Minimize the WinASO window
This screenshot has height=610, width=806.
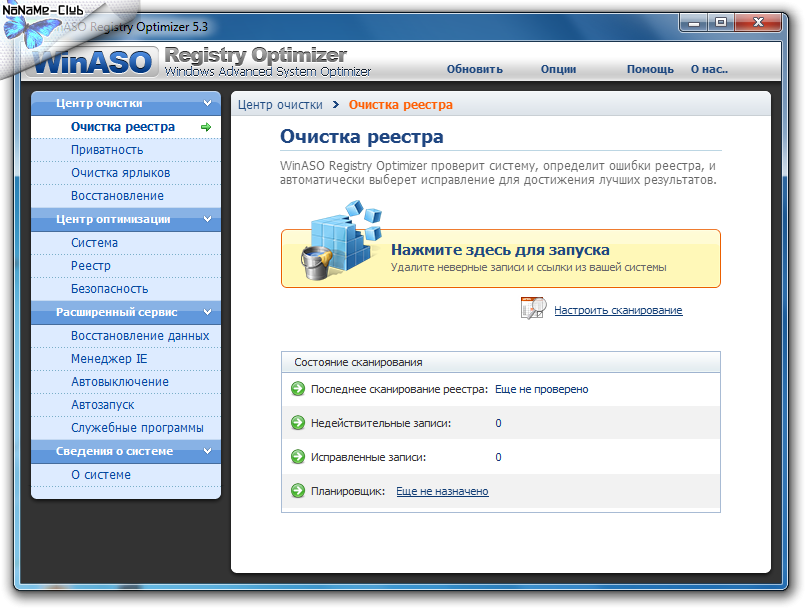click(693, 23)
